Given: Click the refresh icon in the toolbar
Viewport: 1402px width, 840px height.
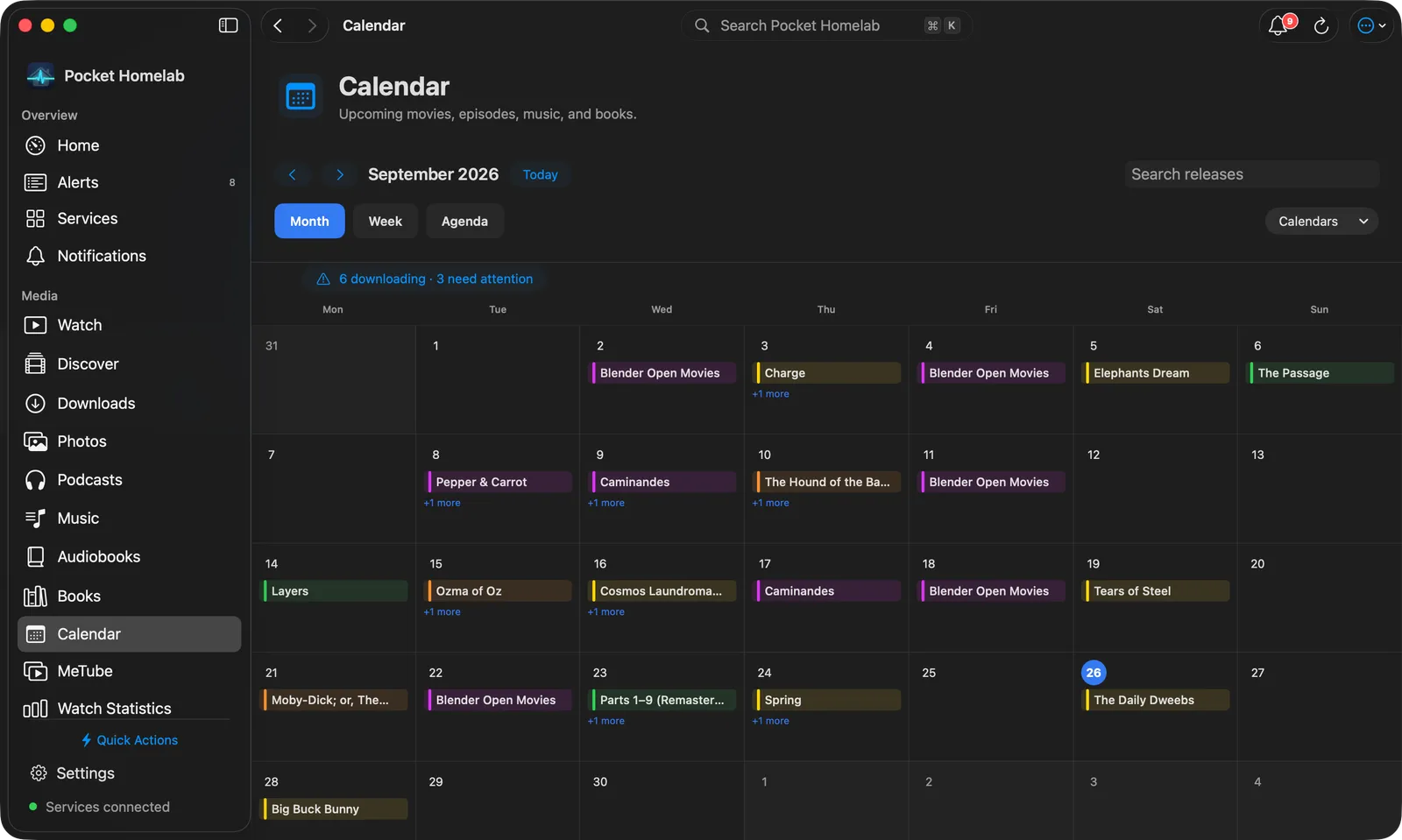Looking at the screenshot, I should [x=1321, y=26].
